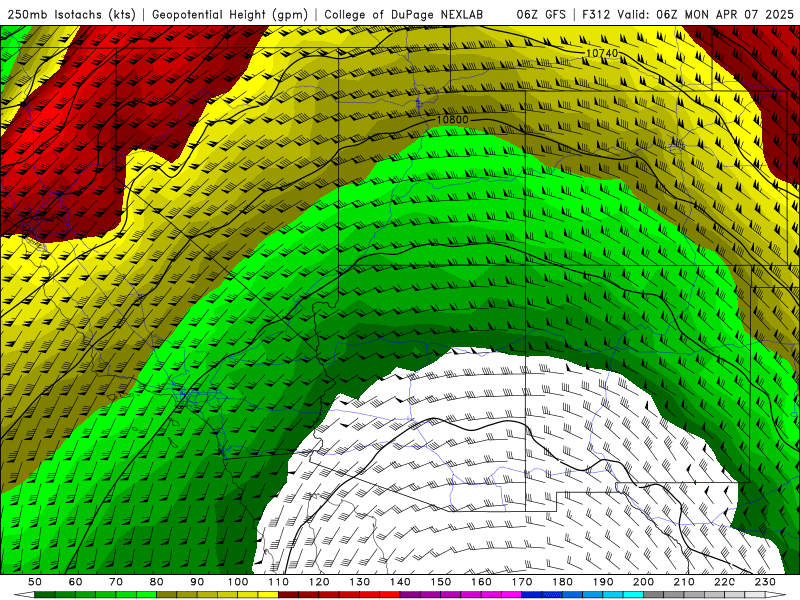Click the 190 value on the color scale
The height and width of the screenshot is (600, 800).
click(603, 582)
